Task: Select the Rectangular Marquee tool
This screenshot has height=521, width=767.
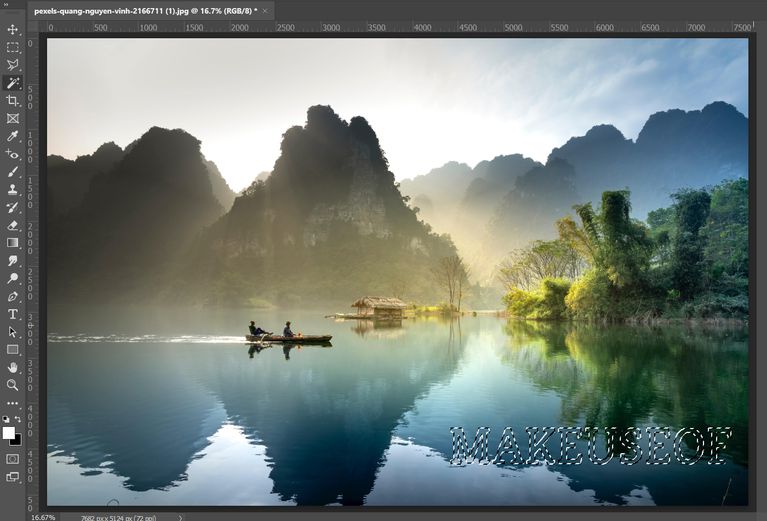Action: click(x=13, y=47)
